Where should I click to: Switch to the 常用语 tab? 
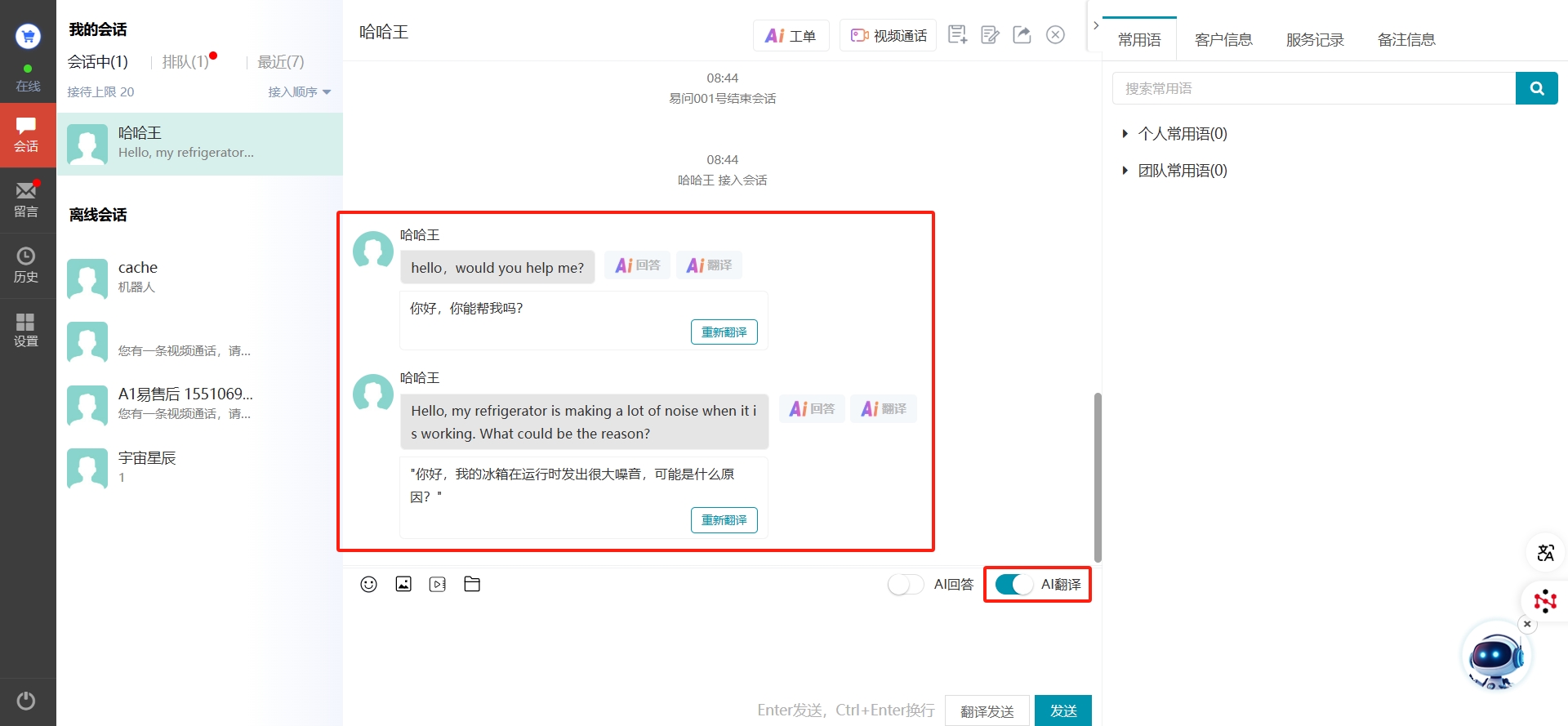1139,39
